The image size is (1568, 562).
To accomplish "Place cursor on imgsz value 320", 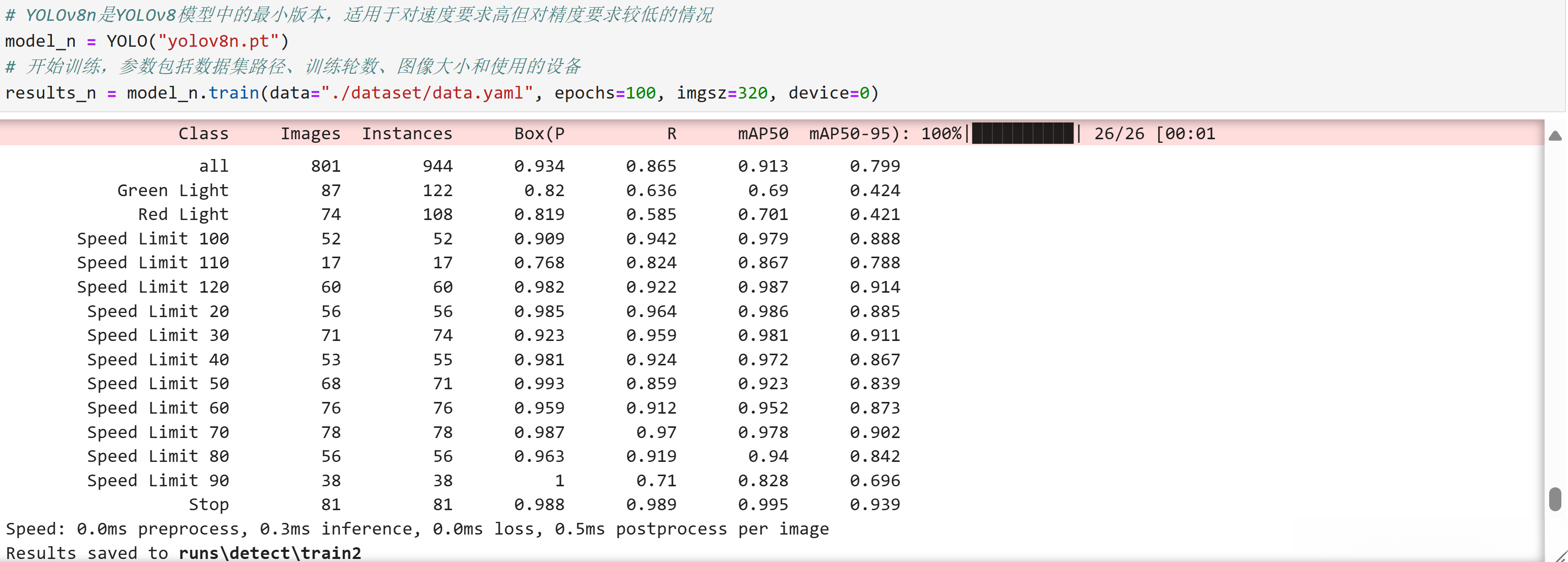I will click(752, 93).
